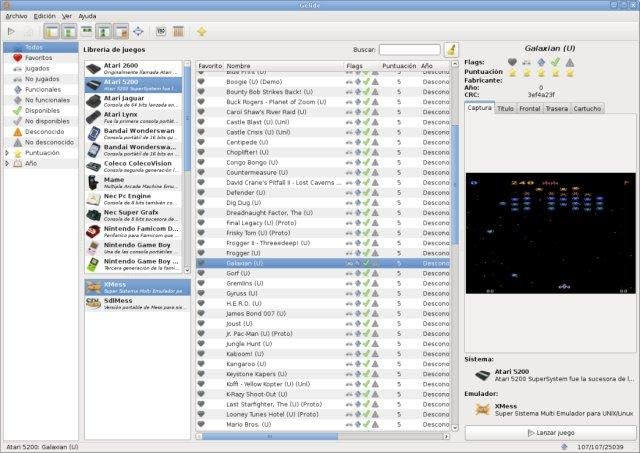Toggle favorite heart for Frogger (U)
640x453 pixels.
(x=201, y=253)
